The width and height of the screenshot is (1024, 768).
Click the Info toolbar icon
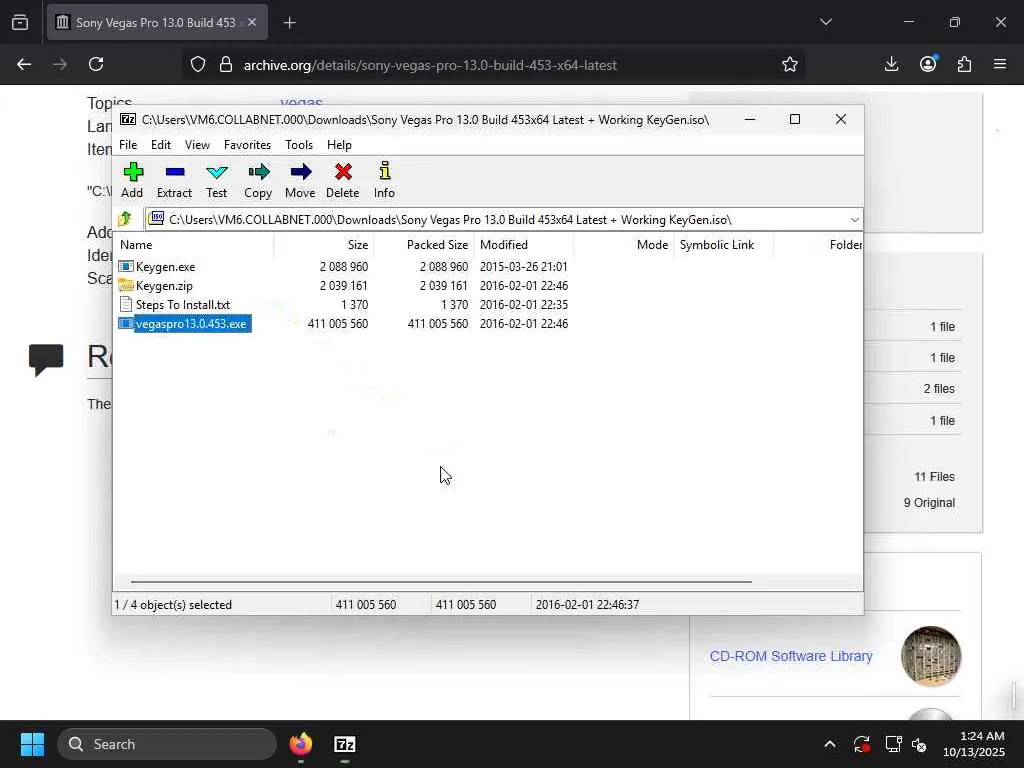click(384, 180)
